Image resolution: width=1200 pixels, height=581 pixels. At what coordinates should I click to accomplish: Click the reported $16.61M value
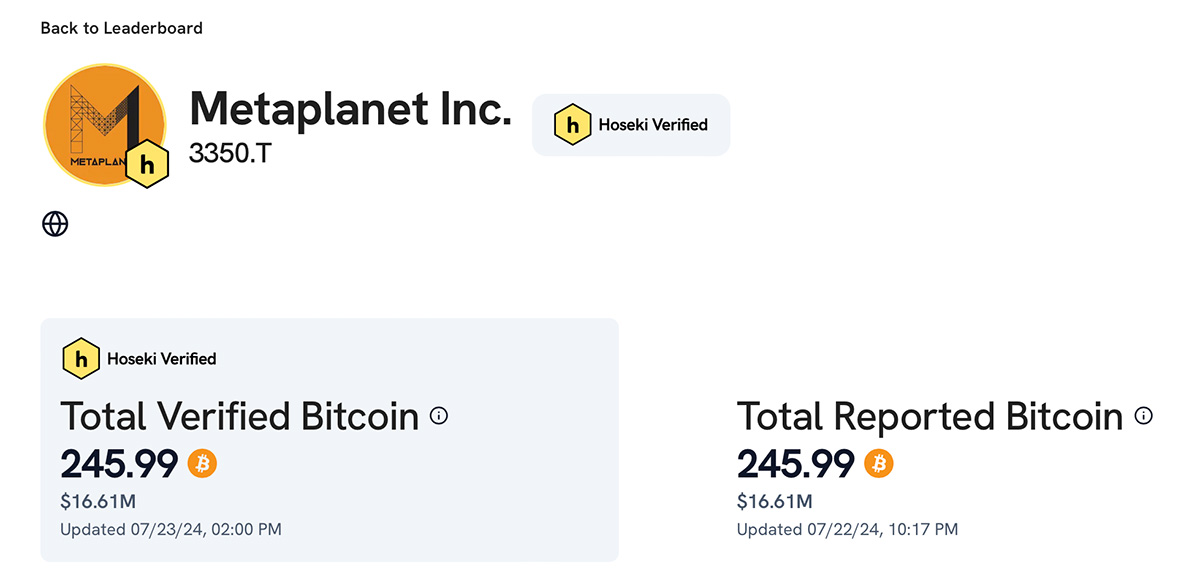click(x=775, y=501)
